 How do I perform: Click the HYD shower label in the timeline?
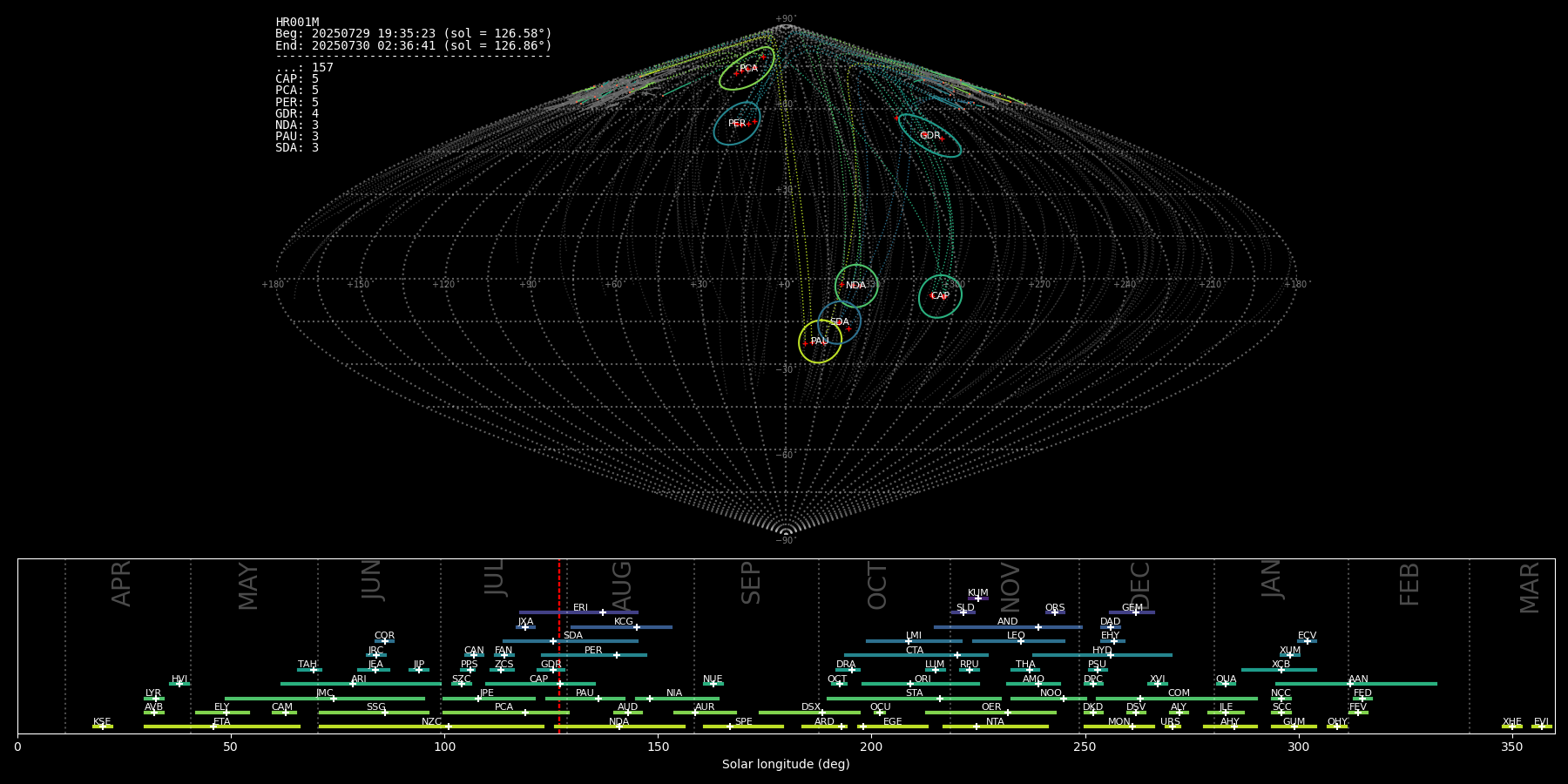coord(1102,651)
